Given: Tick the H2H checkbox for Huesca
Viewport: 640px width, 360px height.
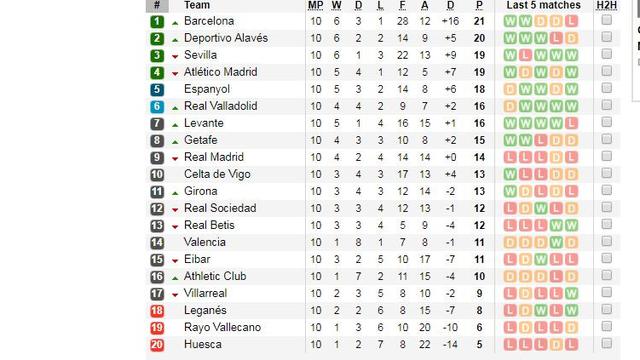Looking at the screenshot, I should 607,343.
